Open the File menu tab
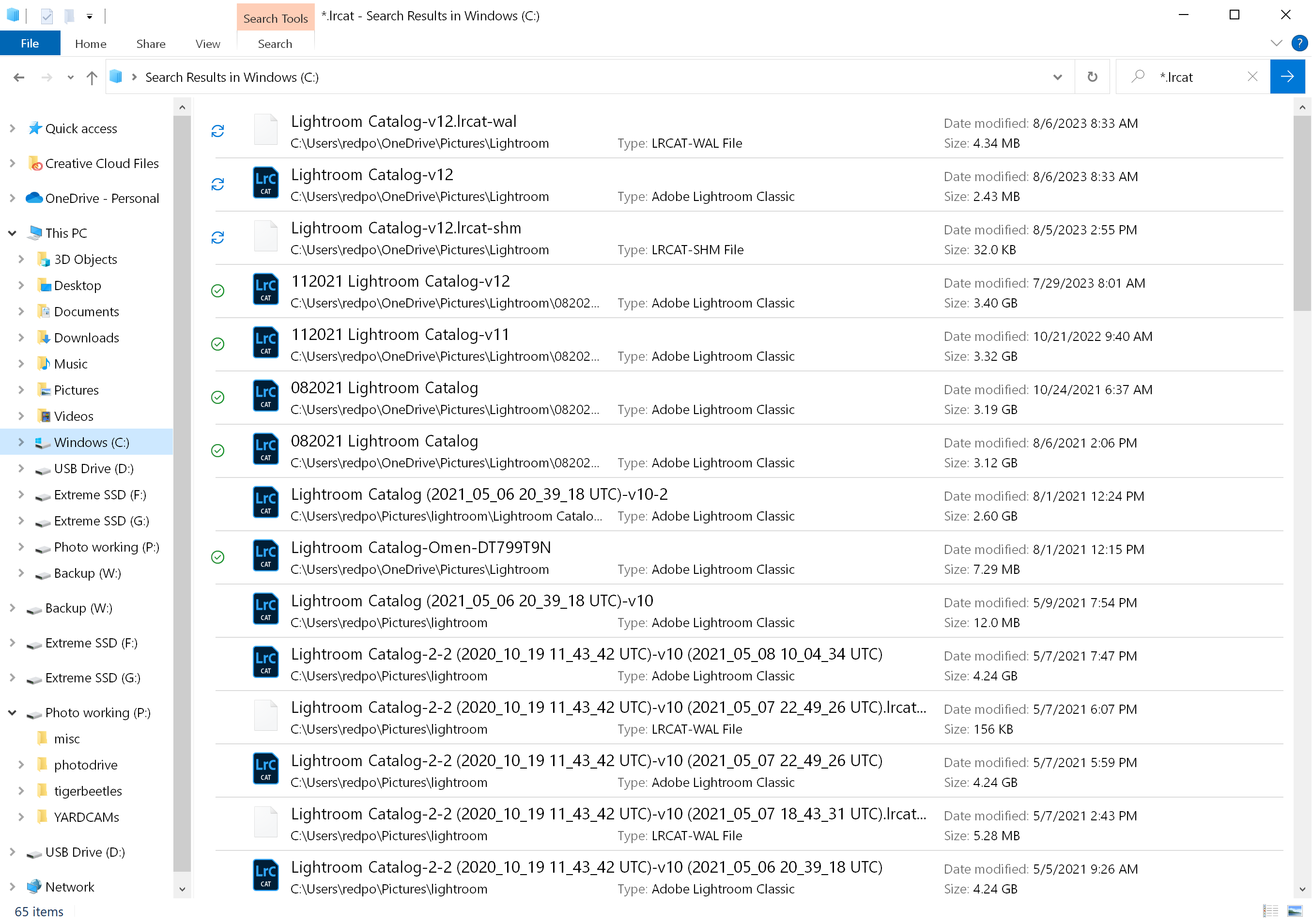Image resolution: width=1312 pixels, height=924 pixels. 30,44
